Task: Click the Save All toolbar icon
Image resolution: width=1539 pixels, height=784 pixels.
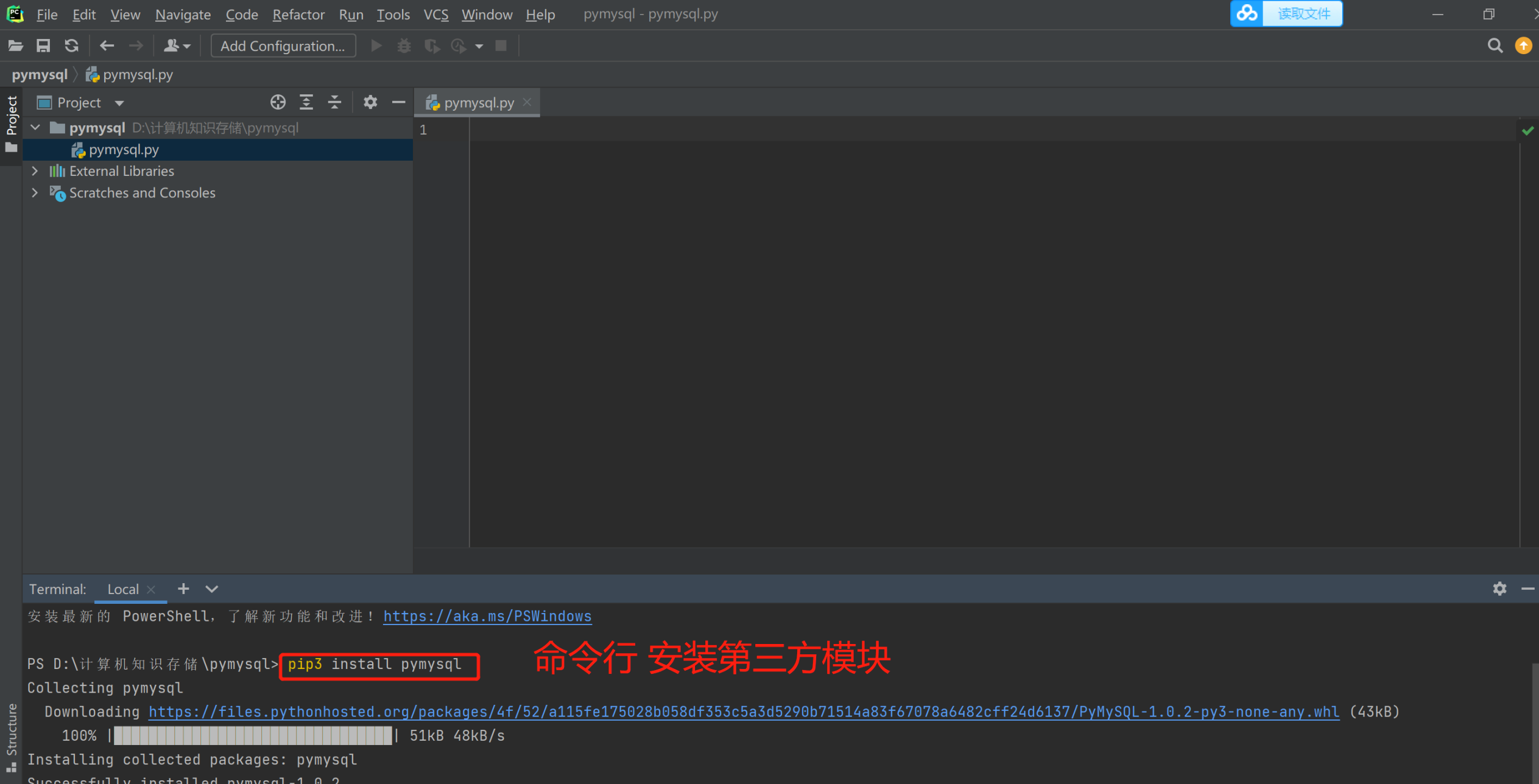Action: point(43,46)
